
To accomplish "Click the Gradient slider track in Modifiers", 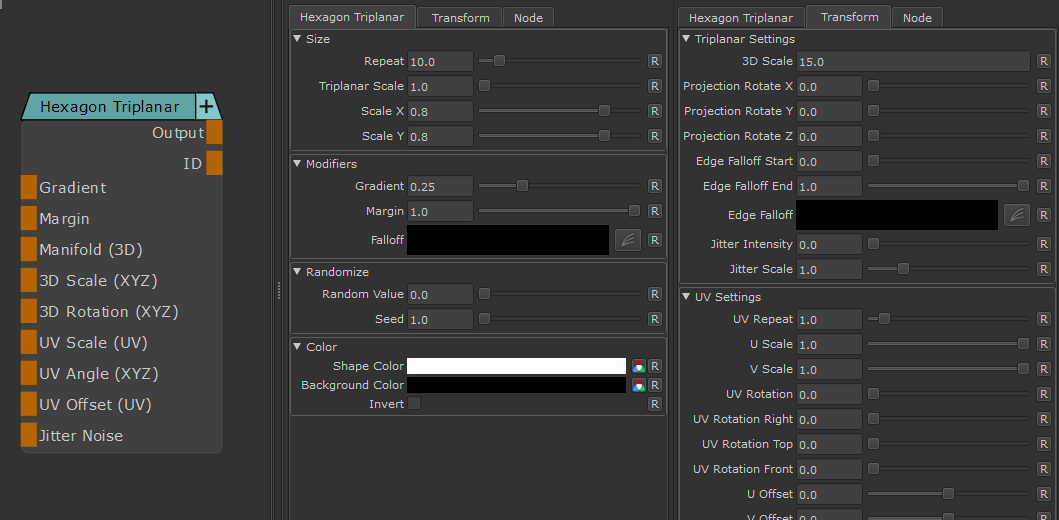I will (560, 186).
